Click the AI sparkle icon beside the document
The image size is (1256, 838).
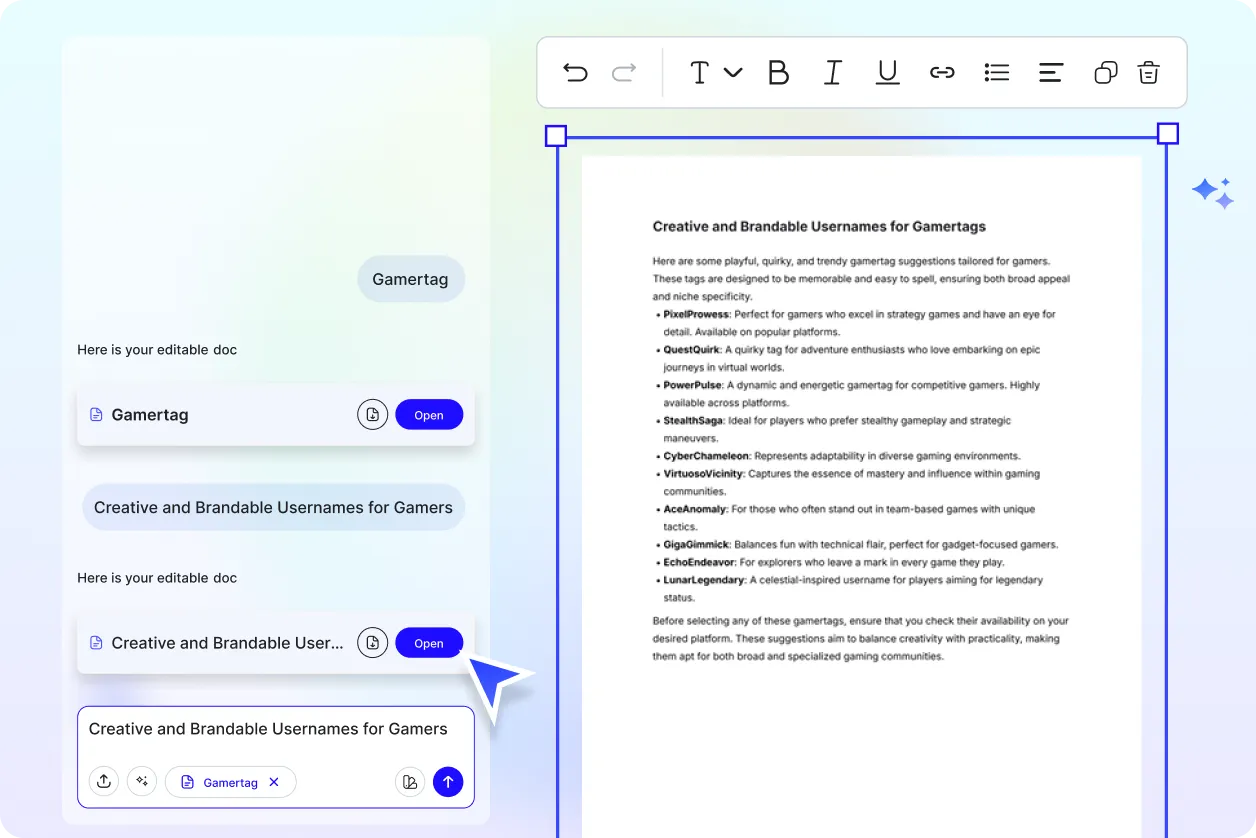click(1212, 193)
